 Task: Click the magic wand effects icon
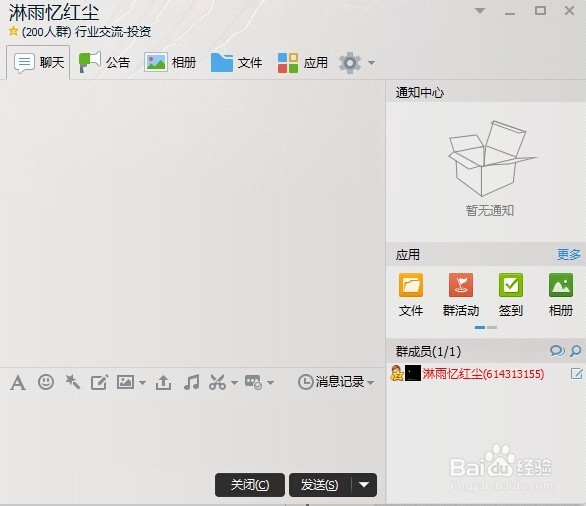point(73,382)
